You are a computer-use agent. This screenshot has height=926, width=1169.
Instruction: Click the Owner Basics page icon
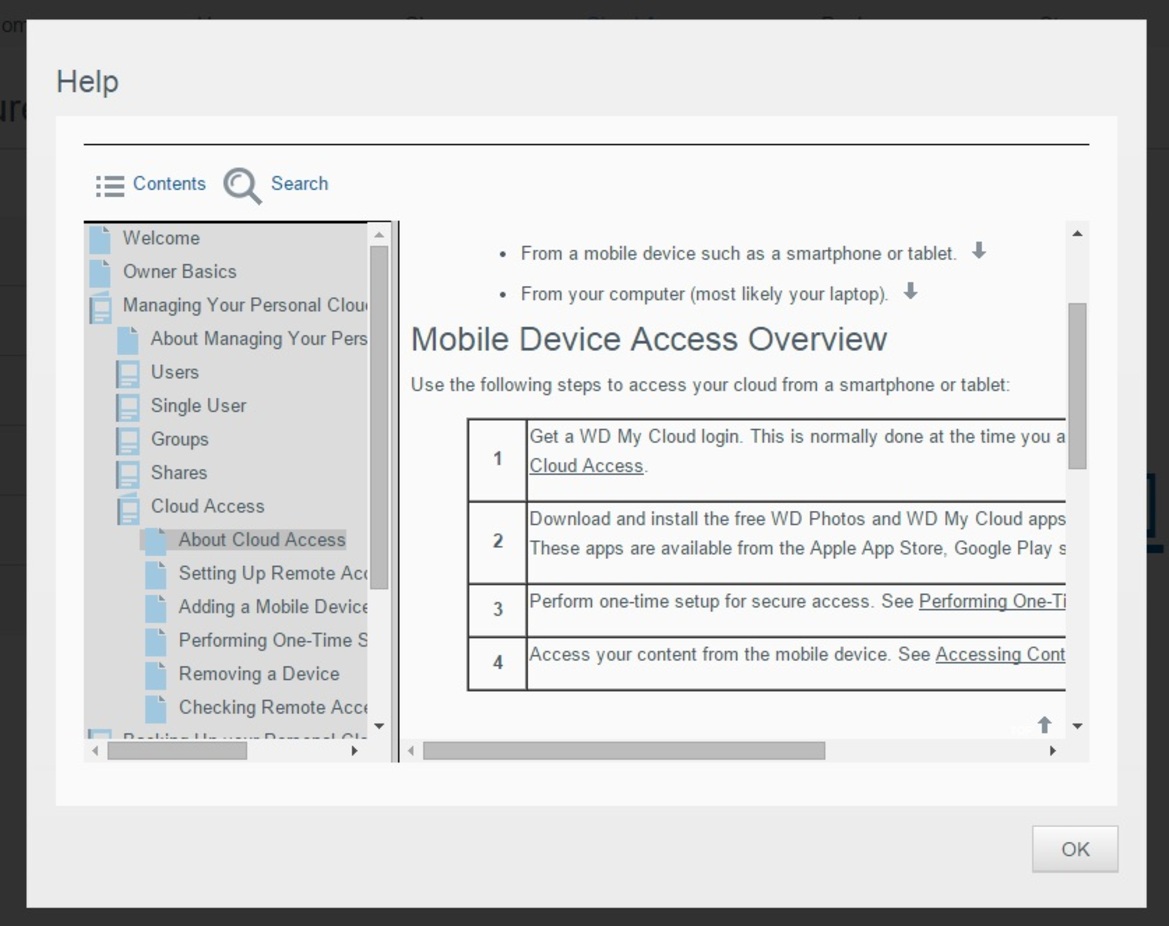(100, 272)
